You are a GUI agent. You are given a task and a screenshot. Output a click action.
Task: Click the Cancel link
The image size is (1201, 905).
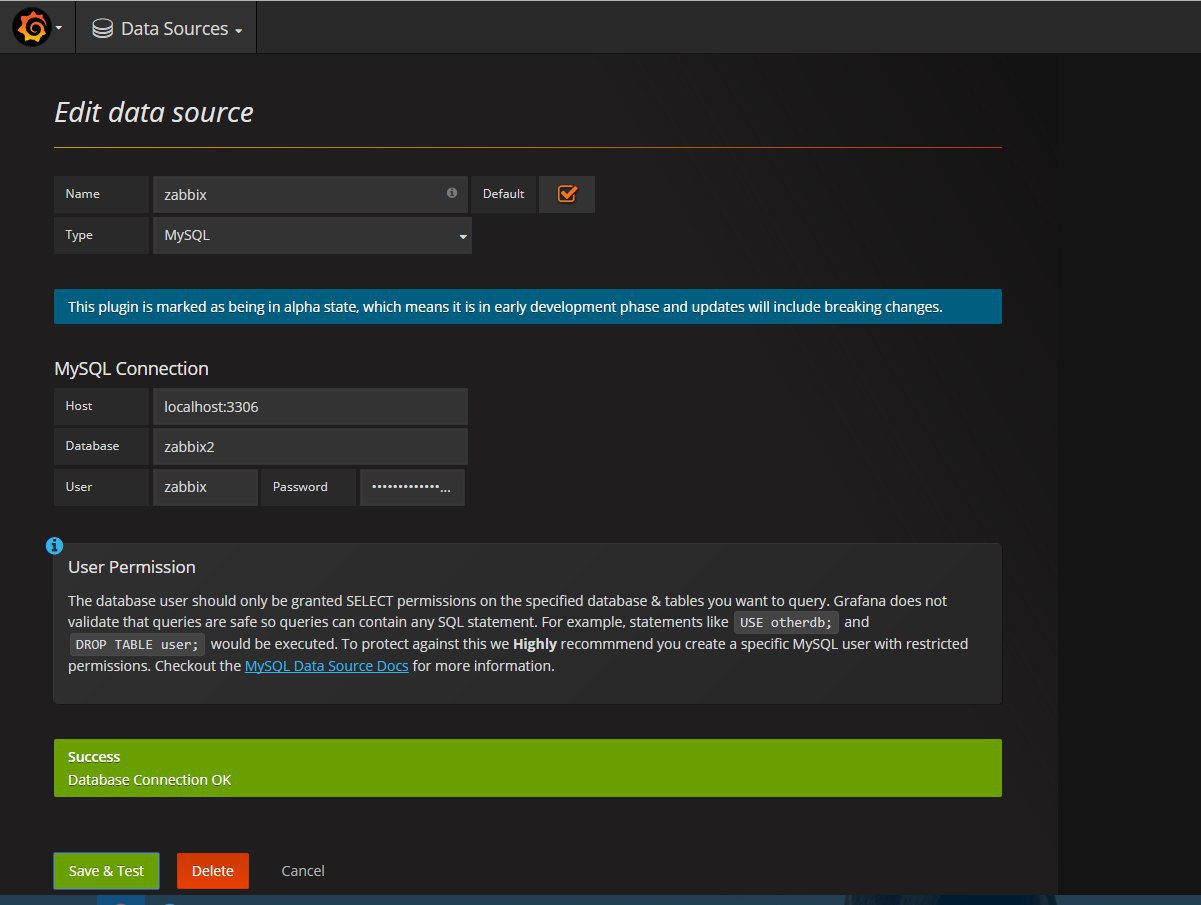coord(303,870)
